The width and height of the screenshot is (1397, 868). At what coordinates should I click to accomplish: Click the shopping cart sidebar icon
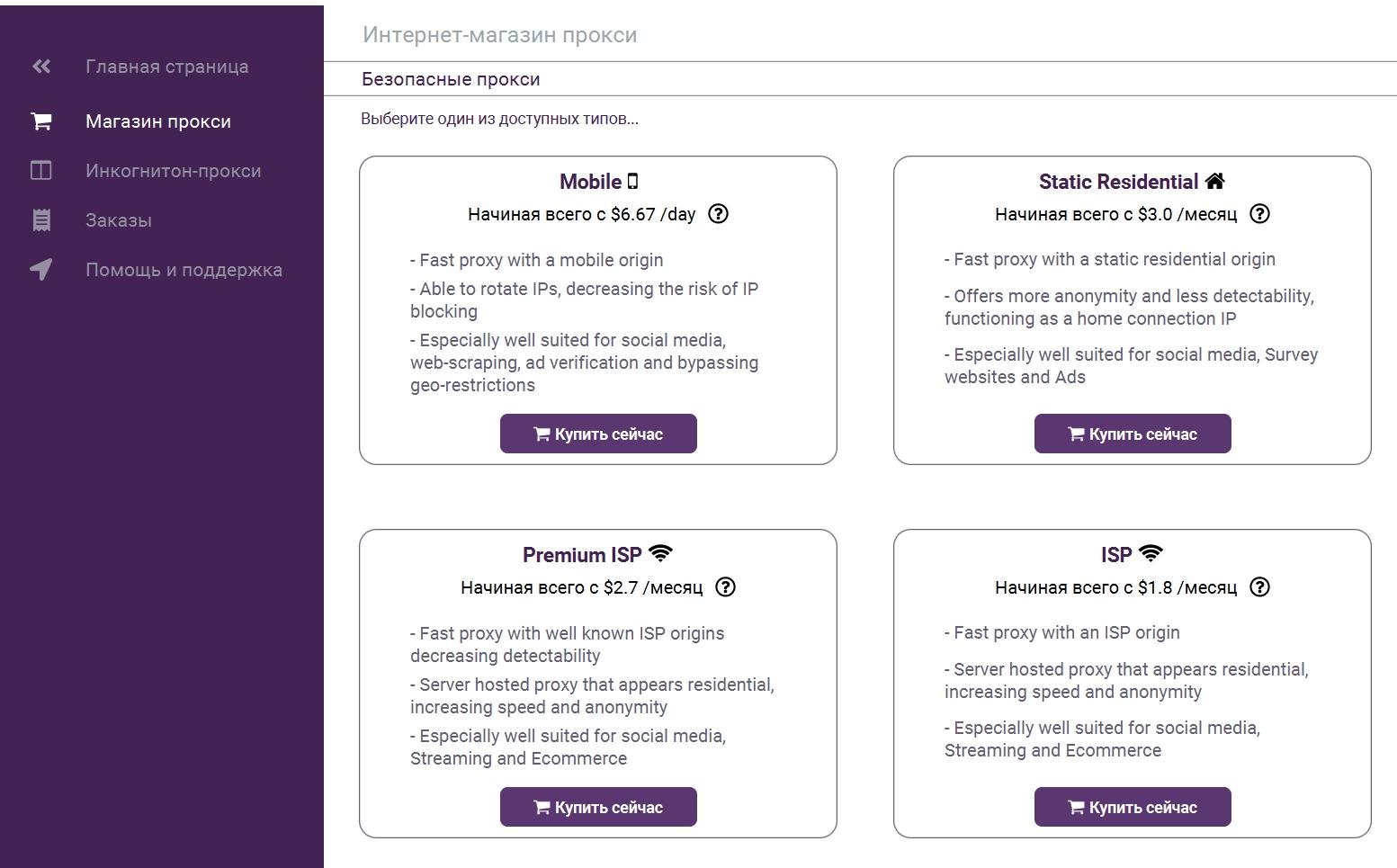[x=41, y=121]
